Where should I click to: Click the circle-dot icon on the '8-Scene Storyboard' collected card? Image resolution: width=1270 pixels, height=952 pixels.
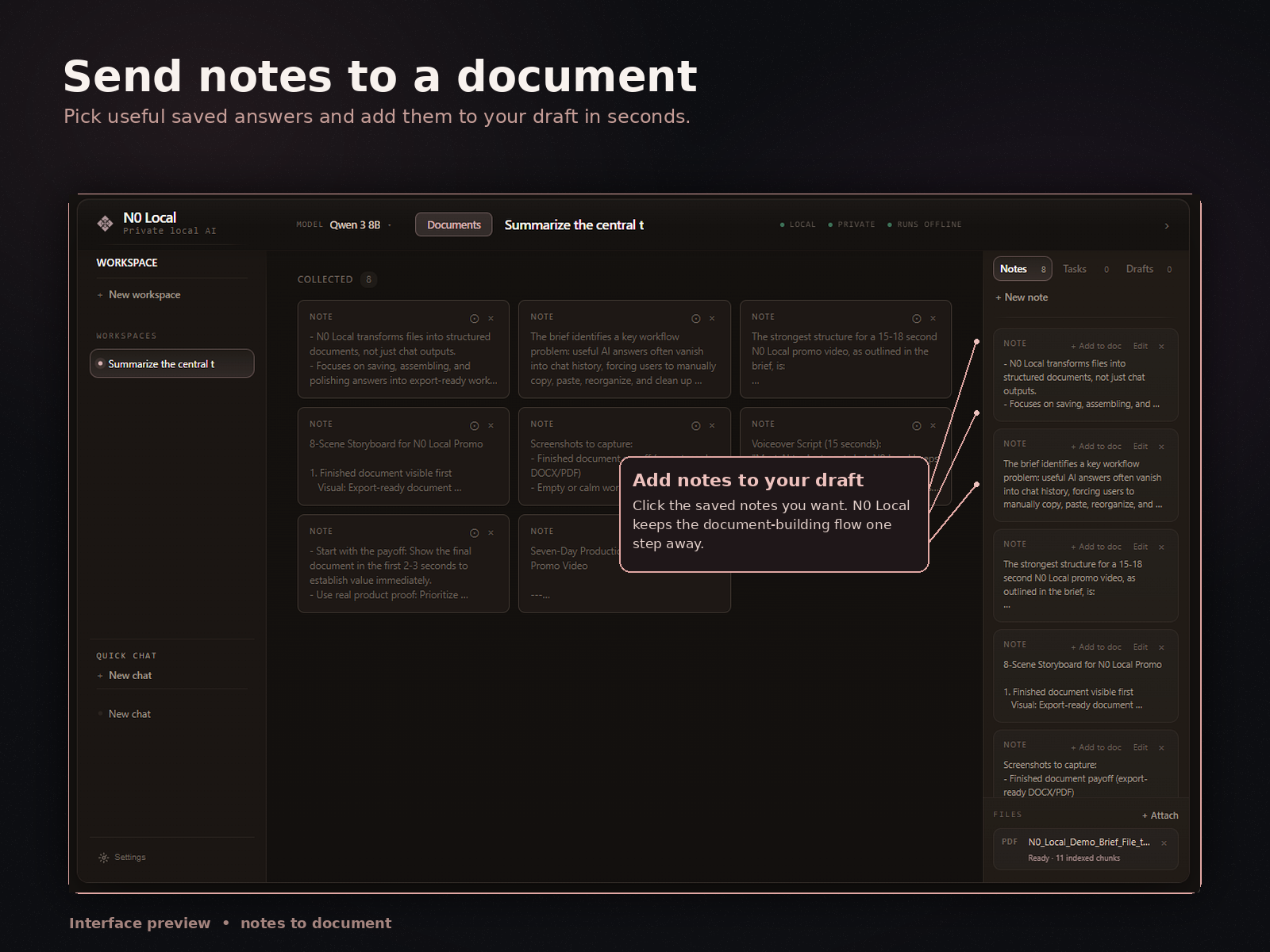tap(474, 426)
